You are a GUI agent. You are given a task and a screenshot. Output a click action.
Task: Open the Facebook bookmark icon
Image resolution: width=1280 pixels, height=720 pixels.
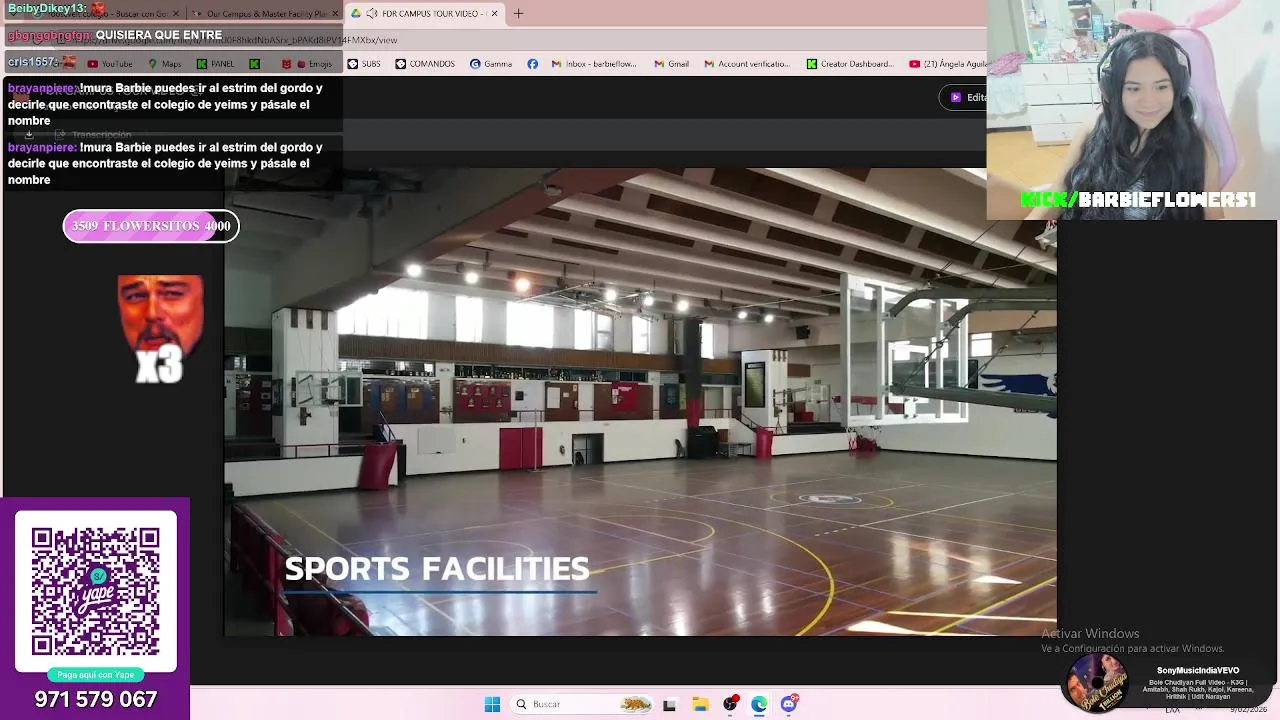click(532, 64)
